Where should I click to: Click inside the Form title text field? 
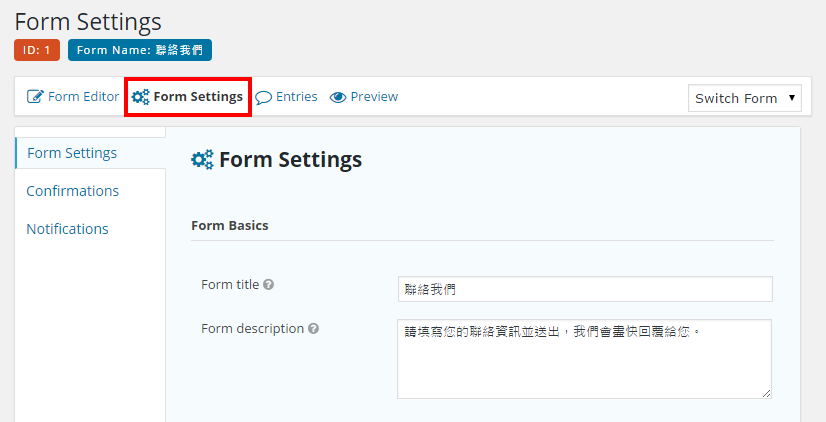tap(585, 289)
